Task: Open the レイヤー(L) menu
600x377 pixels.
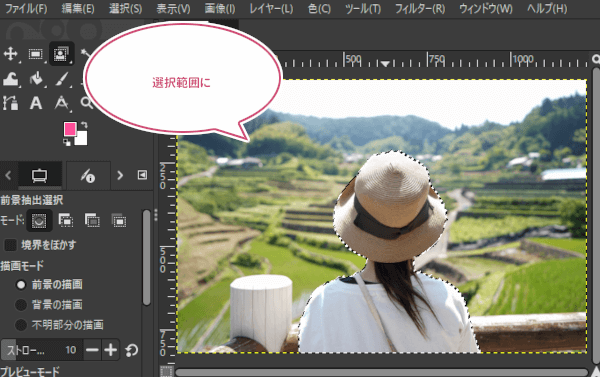Action: [x=271, y=8]
